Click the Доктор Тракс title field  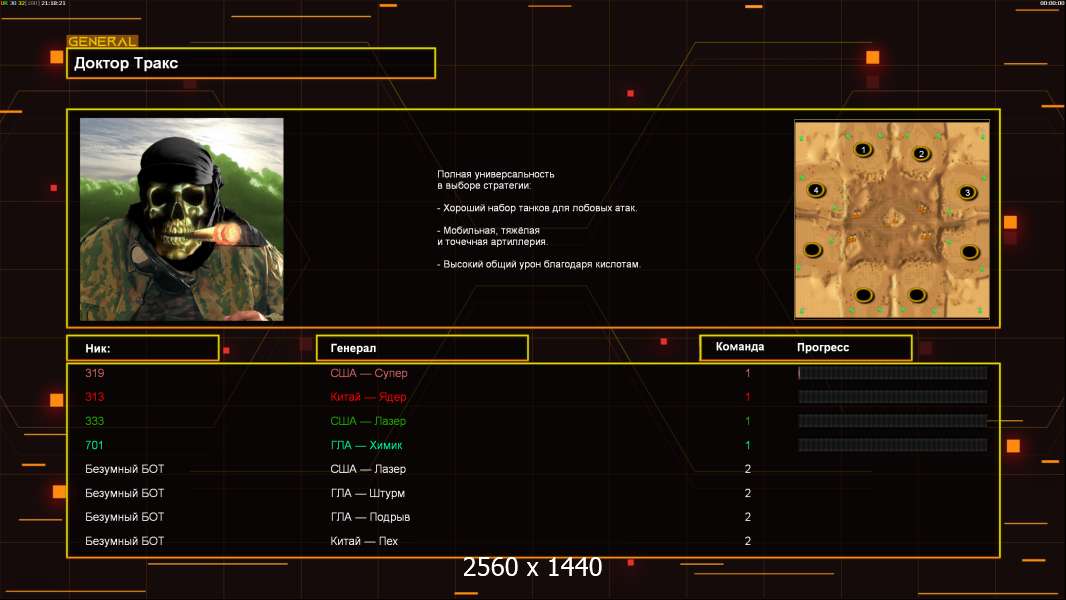[x=251, y=63]
